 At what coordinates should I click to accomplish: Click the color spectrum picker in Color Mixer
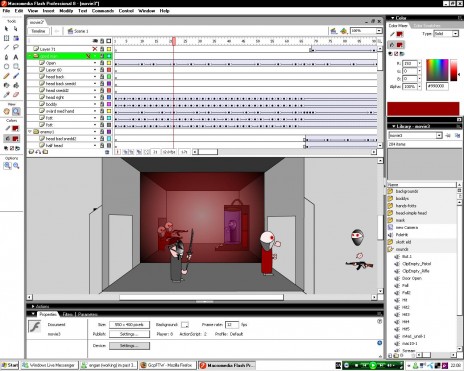[437, 70]
